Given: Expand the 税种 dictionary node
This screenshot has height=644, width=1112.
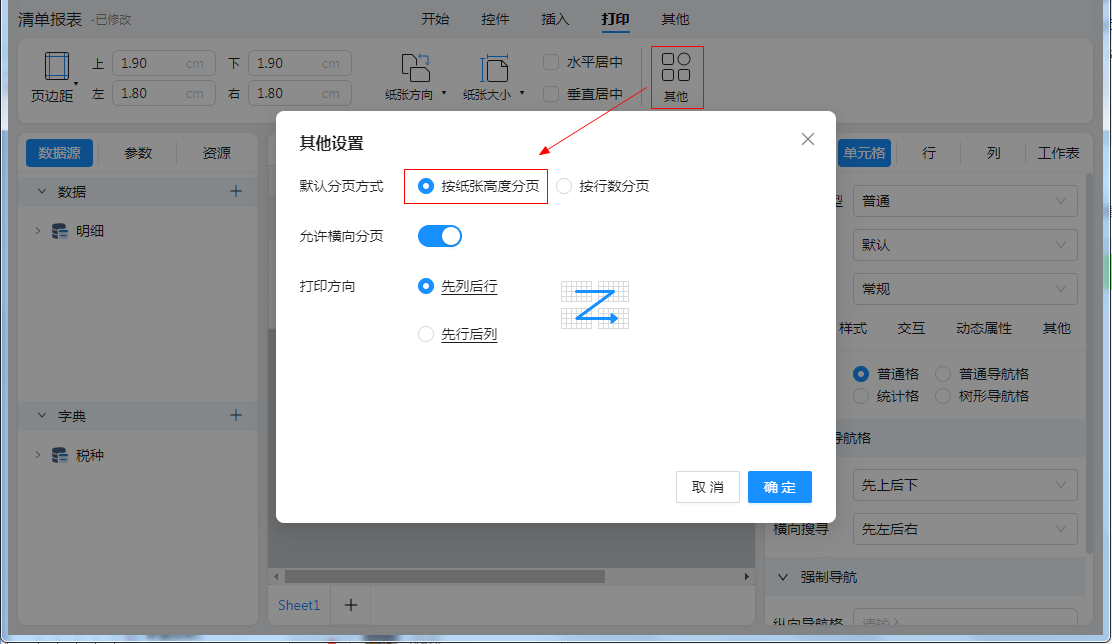Looking at the screenshot, I should (x=38, y=455).
